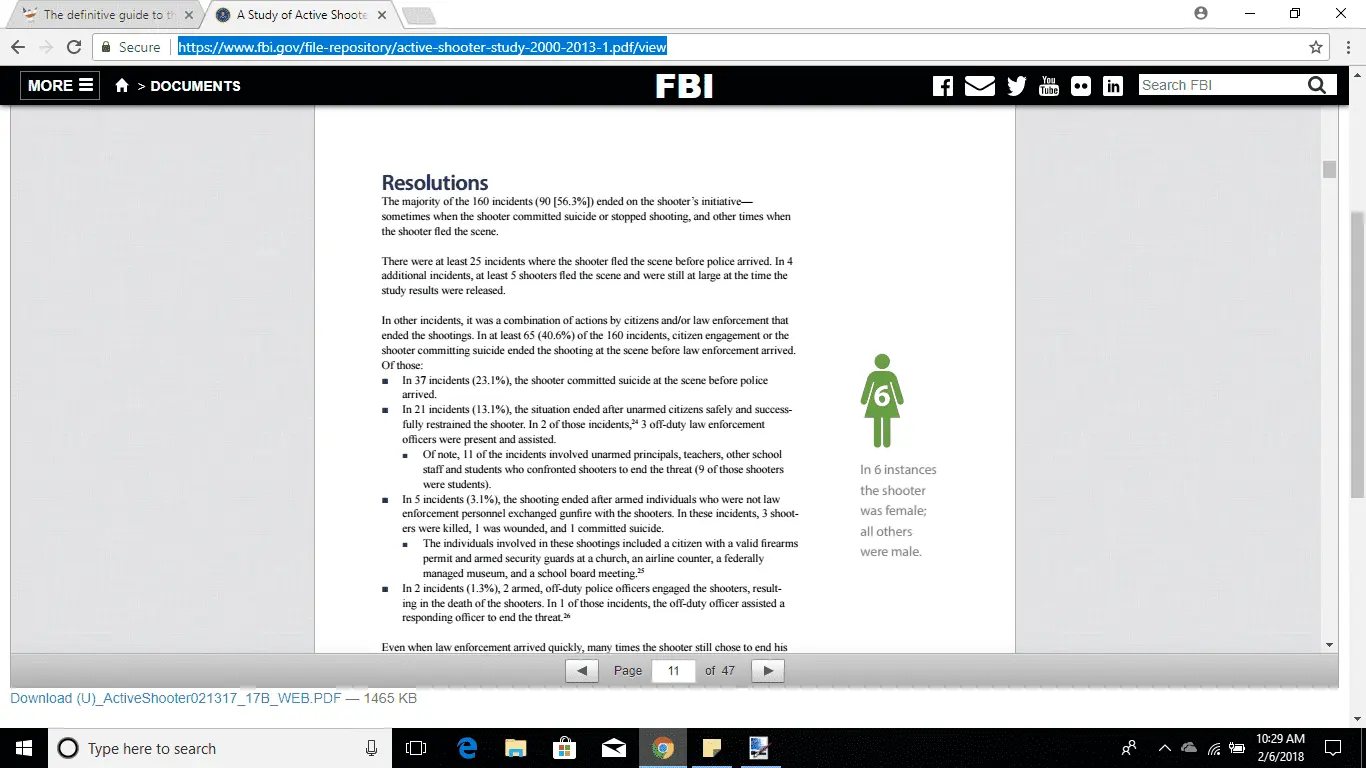Open a new tab with the new-tab button

(419, 15)
